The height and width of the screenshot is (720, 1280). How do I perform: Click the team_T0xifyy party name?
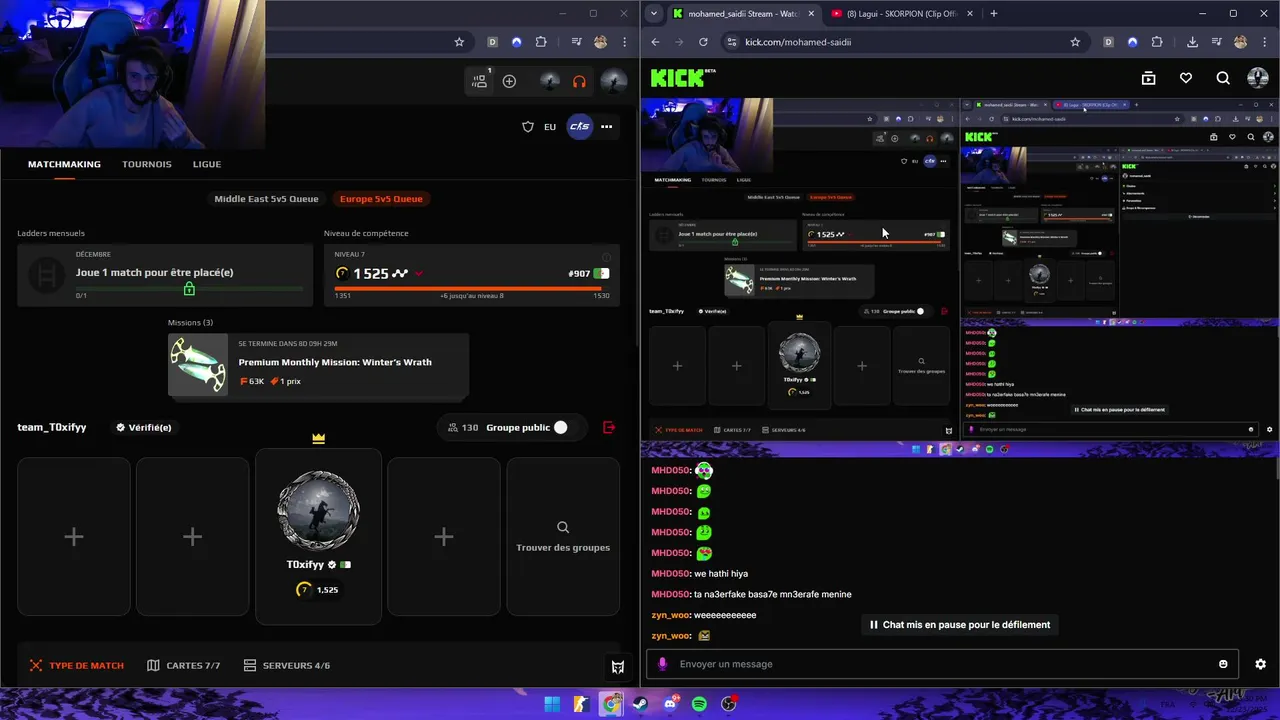tap(52, 427)
